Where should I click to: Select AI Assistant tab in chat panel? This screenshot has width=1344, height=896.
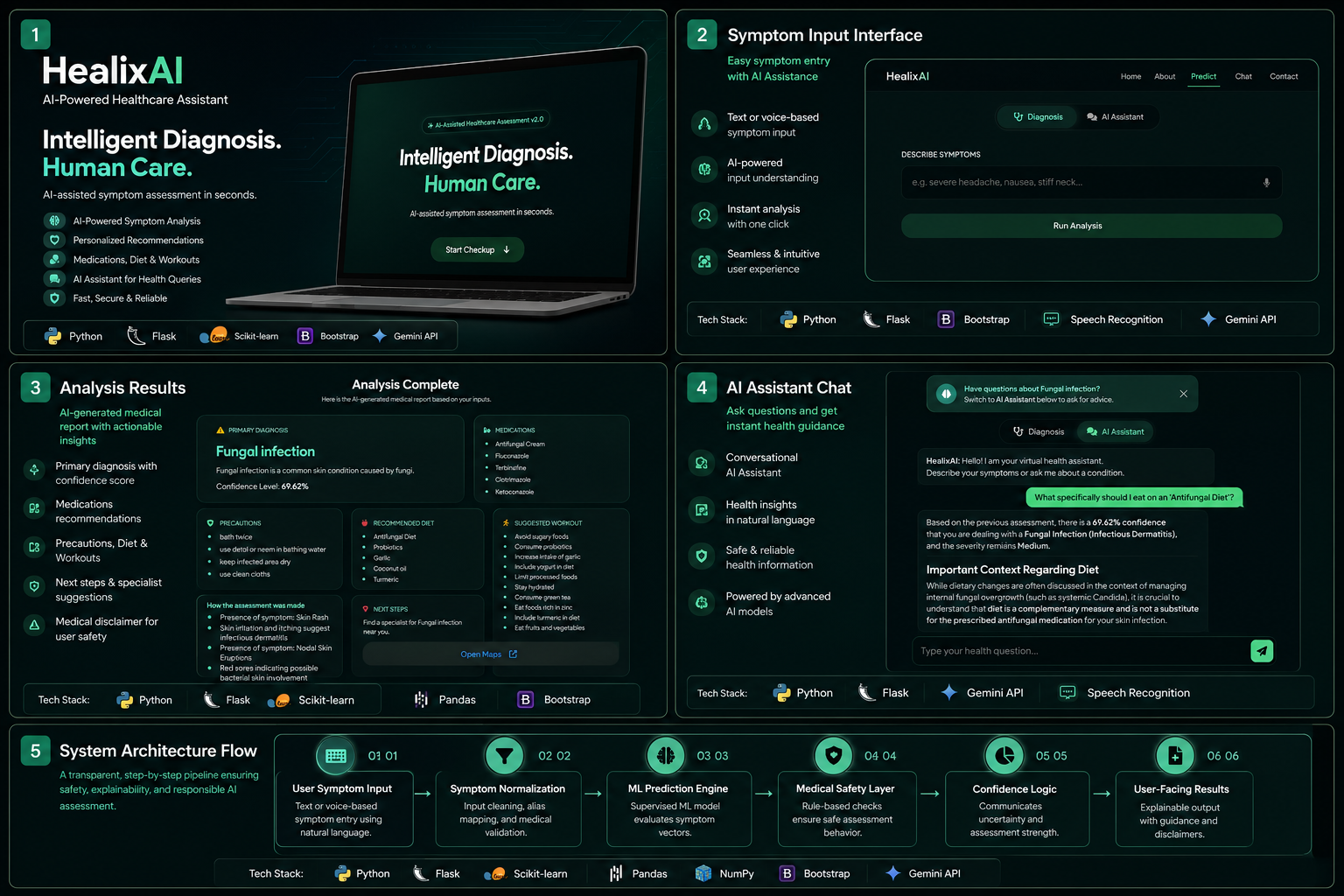pos(1115,431)
